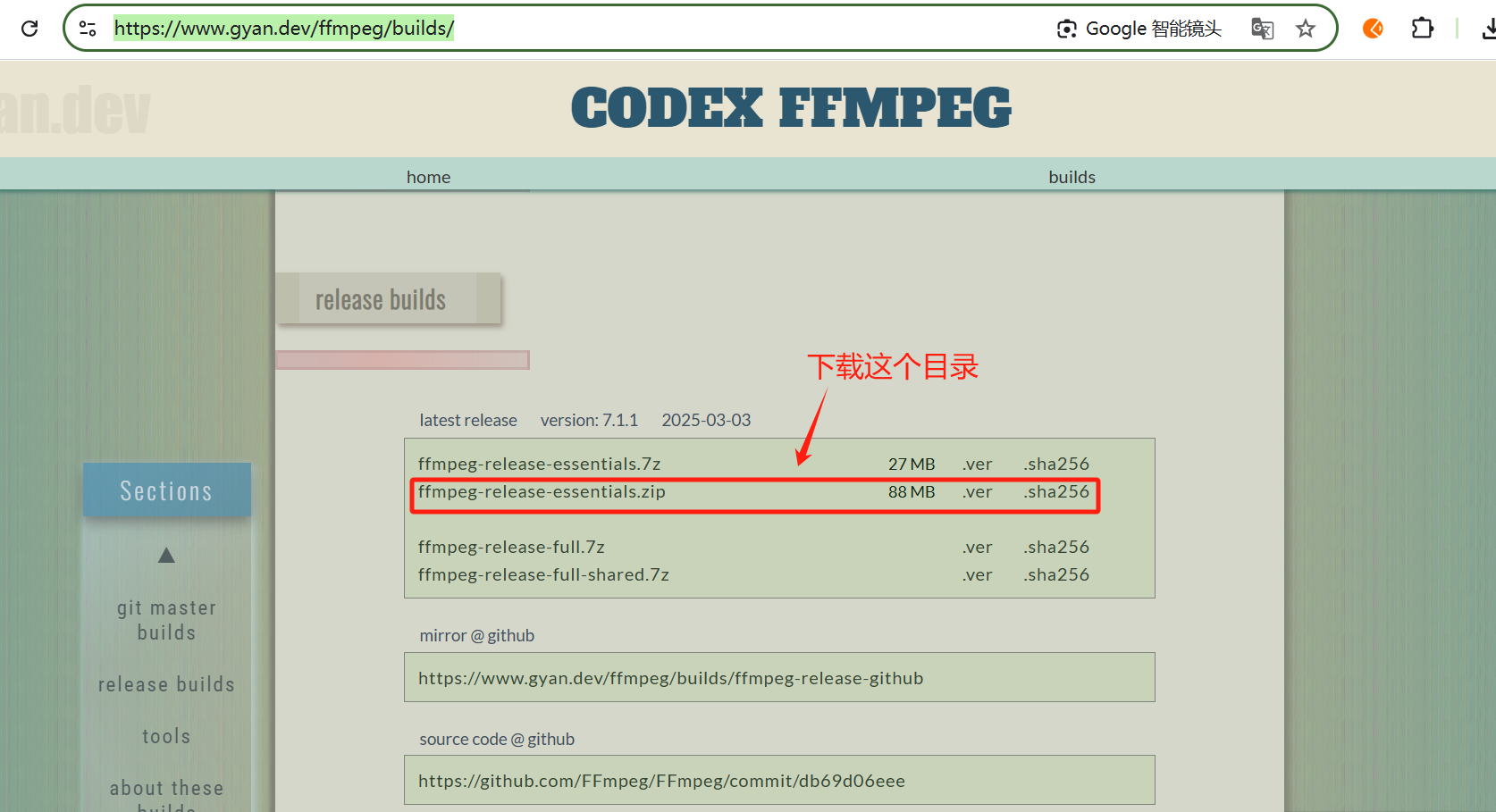1496x812 pixels.
Task: Open the FFmpeg GitHub commit db69d06eee link
Action: (x=661, y=781)
